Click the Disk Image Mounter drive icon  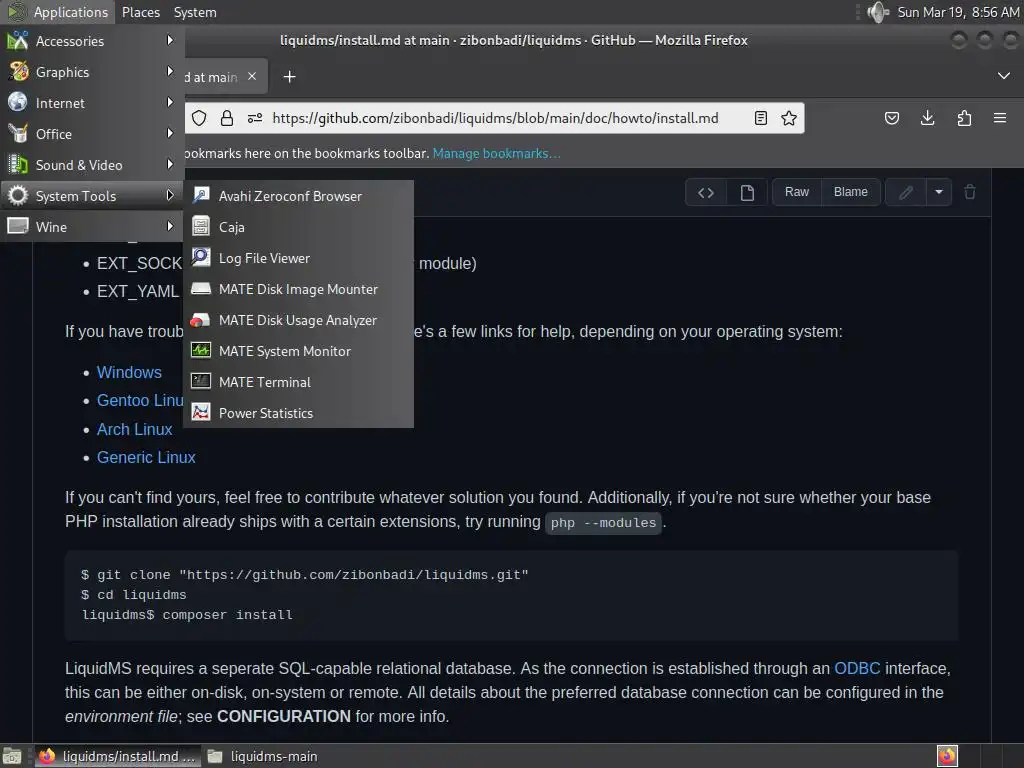tap(201, 289)
